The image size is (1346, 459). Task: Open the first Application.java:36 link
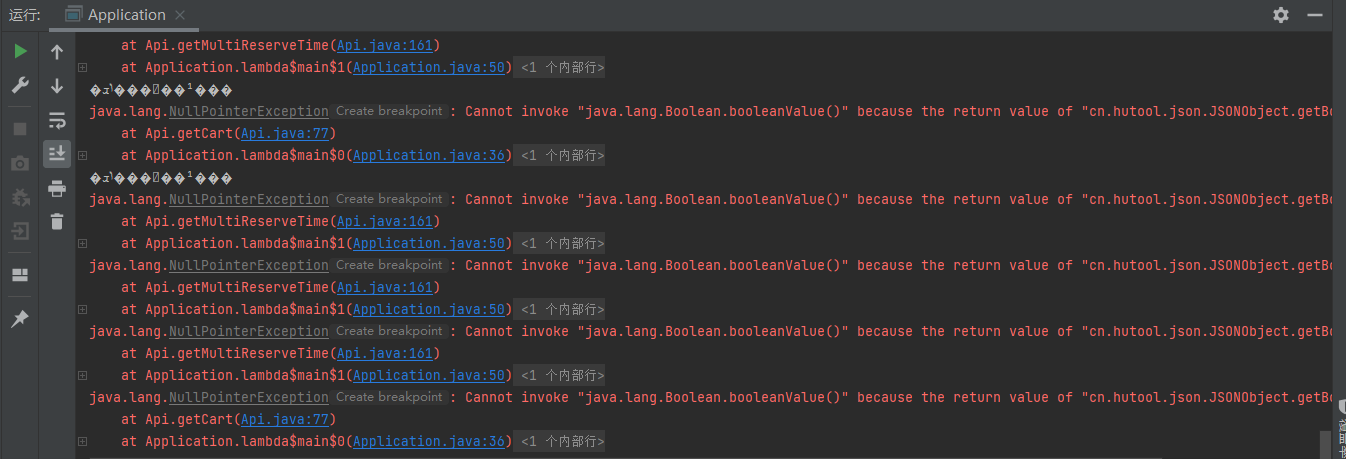tap(428, 155)
